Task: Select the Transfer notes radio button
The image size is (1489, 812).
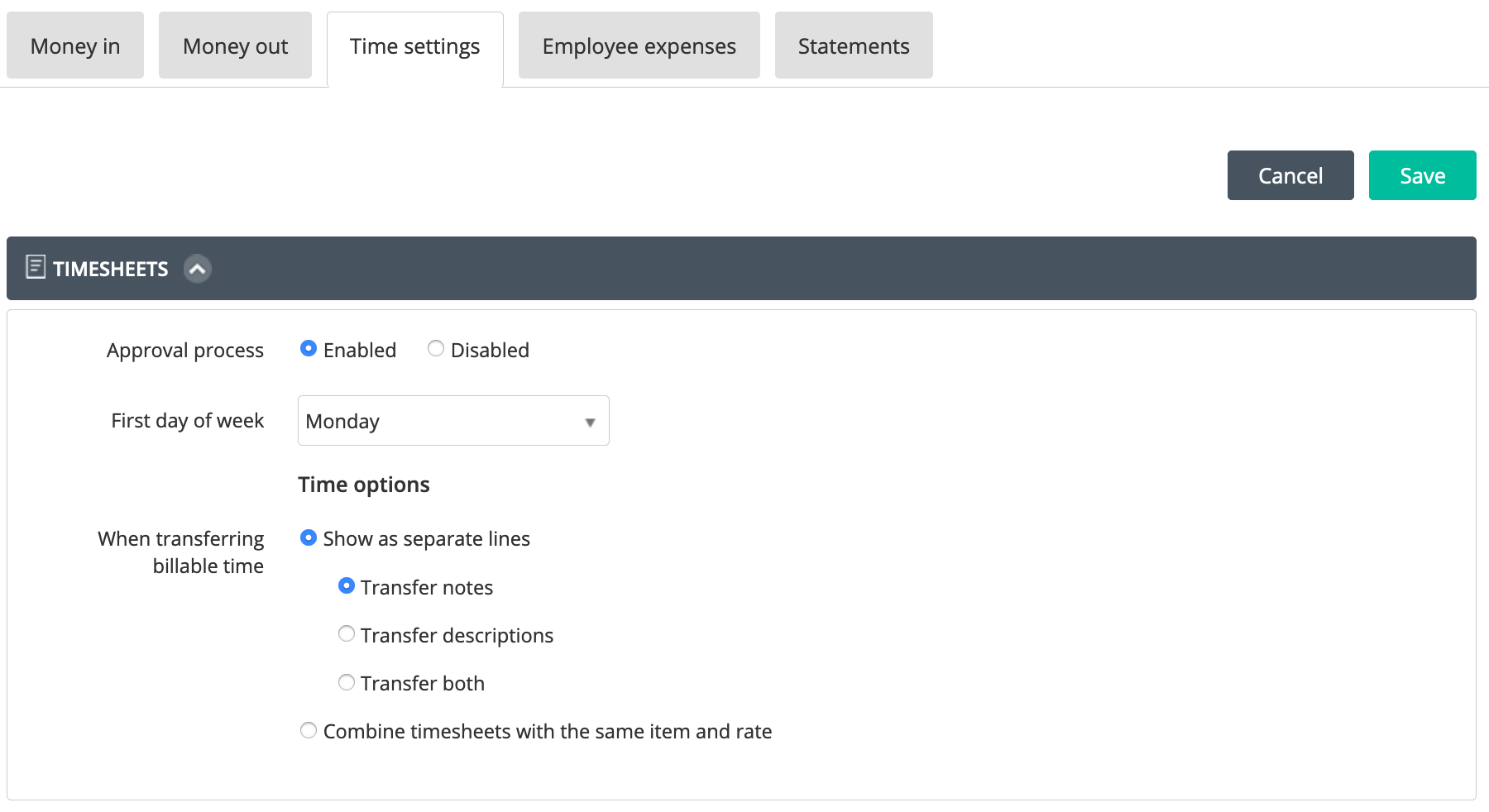Action: click(347, 586)
